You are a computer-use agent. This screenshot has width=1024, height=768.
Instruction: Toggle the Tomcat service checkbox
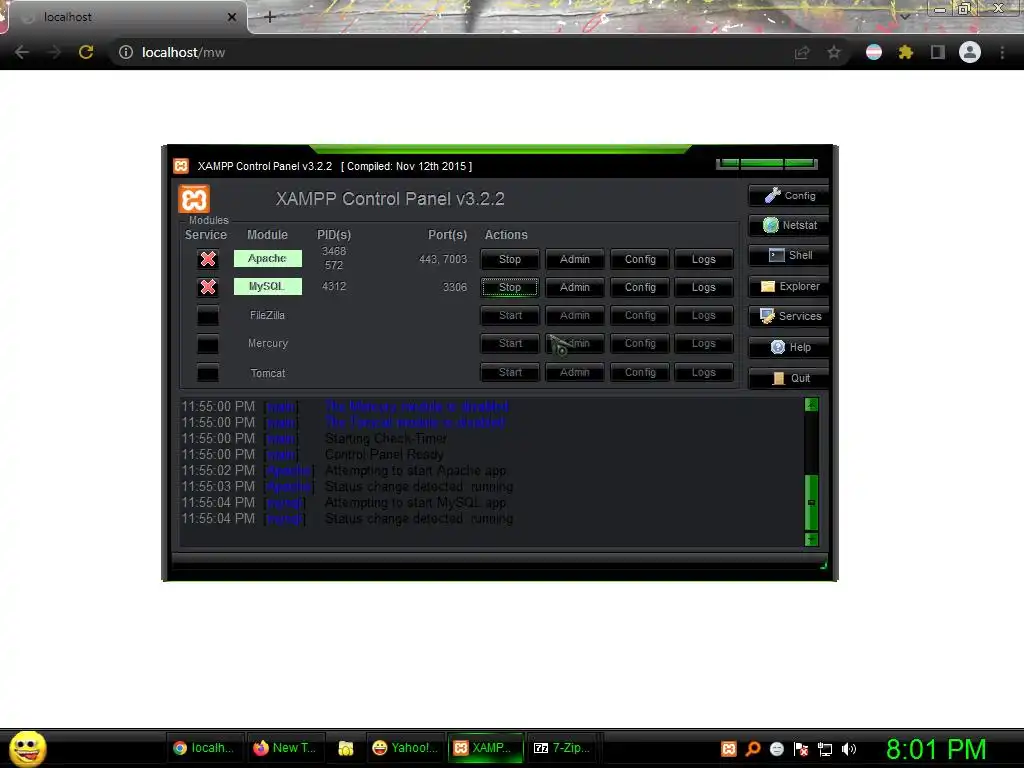(x=208, y=373)
